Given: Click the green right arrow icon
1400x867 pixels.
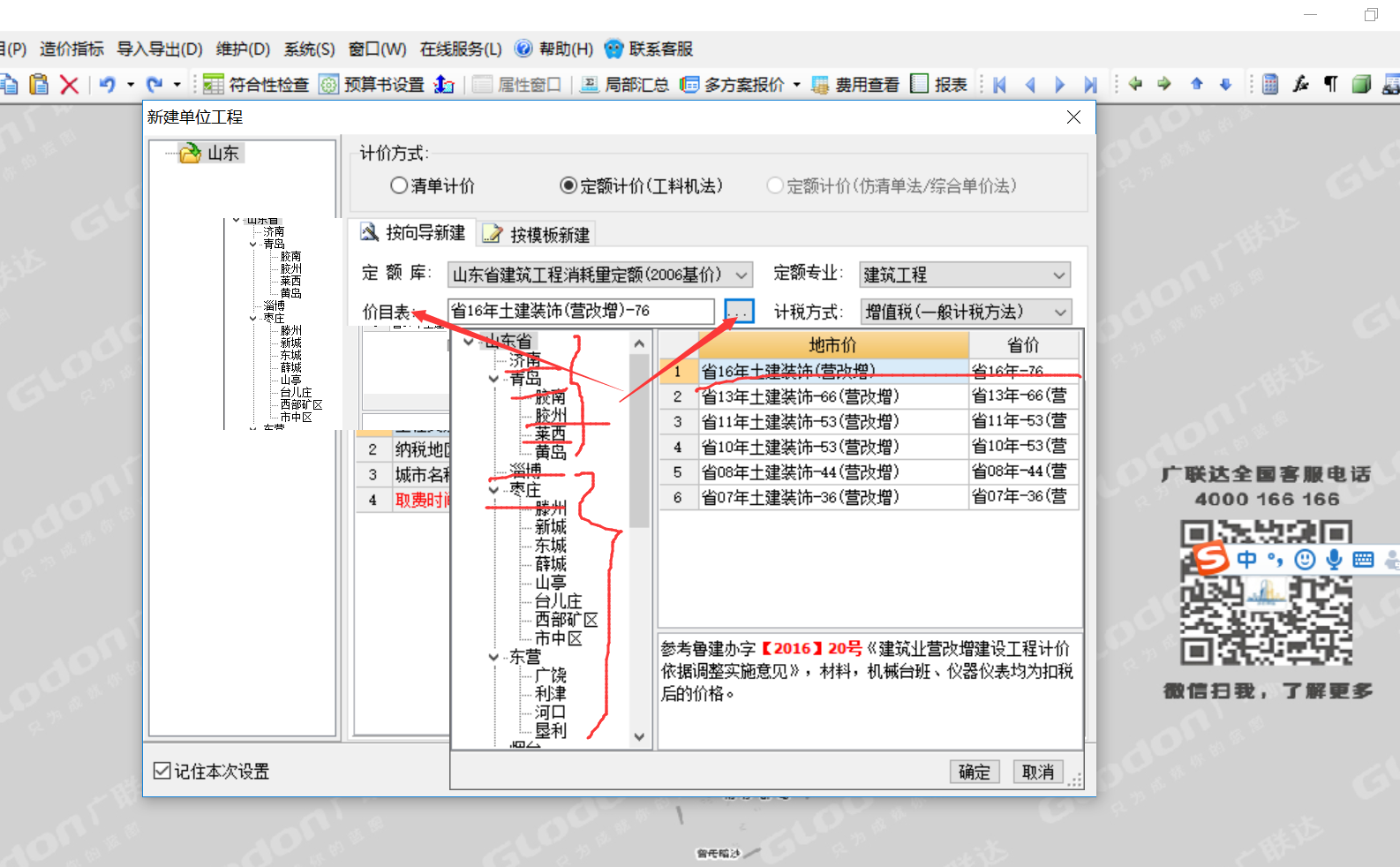Looking at the screenshot, I should point(1165,84).
